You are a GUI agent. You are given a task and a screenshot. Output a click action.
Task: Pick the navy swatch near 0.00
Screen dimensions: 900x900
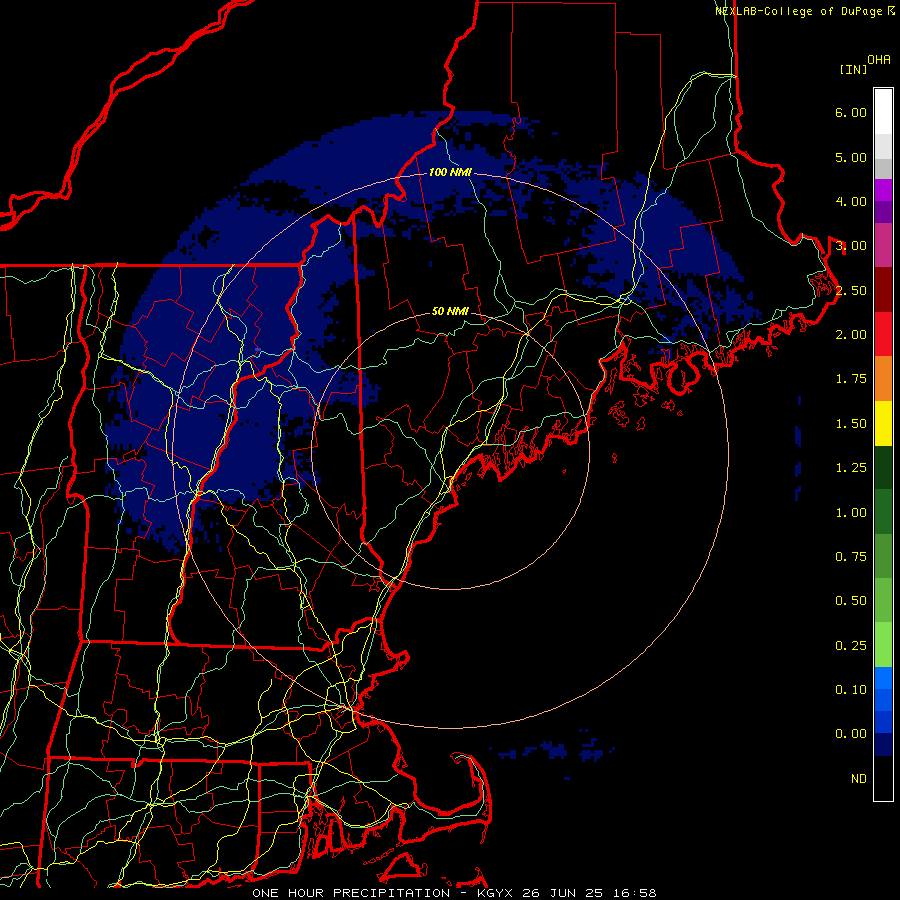coord(883,745)
